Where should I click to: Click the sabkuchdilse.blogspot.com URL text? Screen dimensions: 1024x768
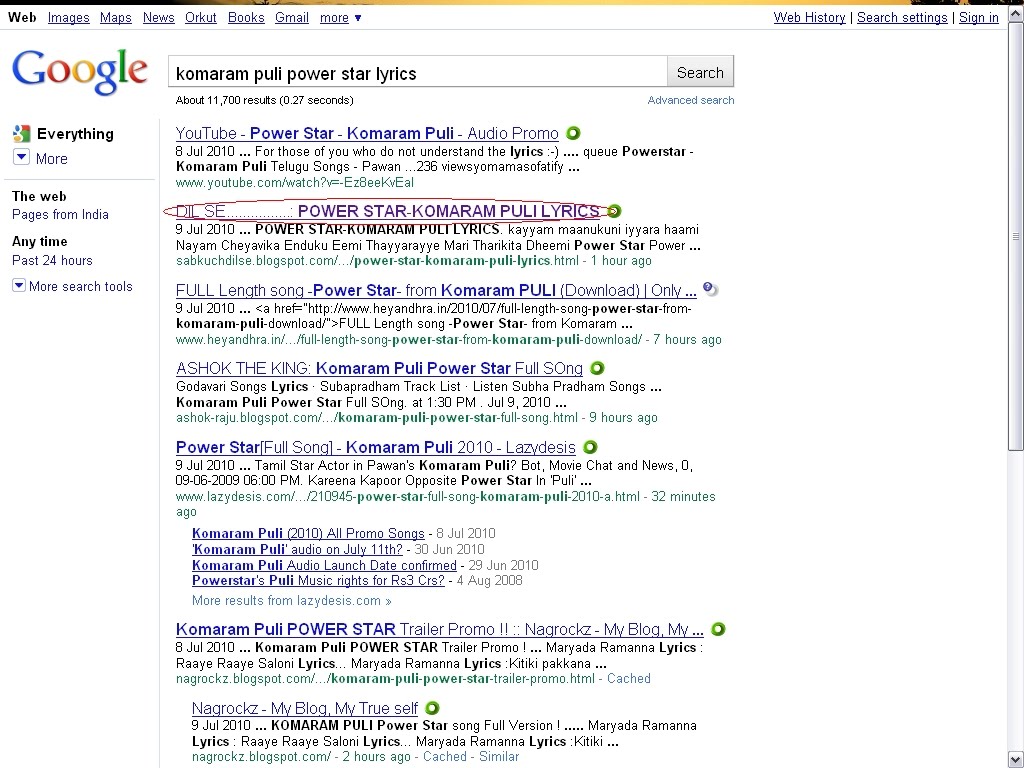pyautogui.click(x=377, y=261)
